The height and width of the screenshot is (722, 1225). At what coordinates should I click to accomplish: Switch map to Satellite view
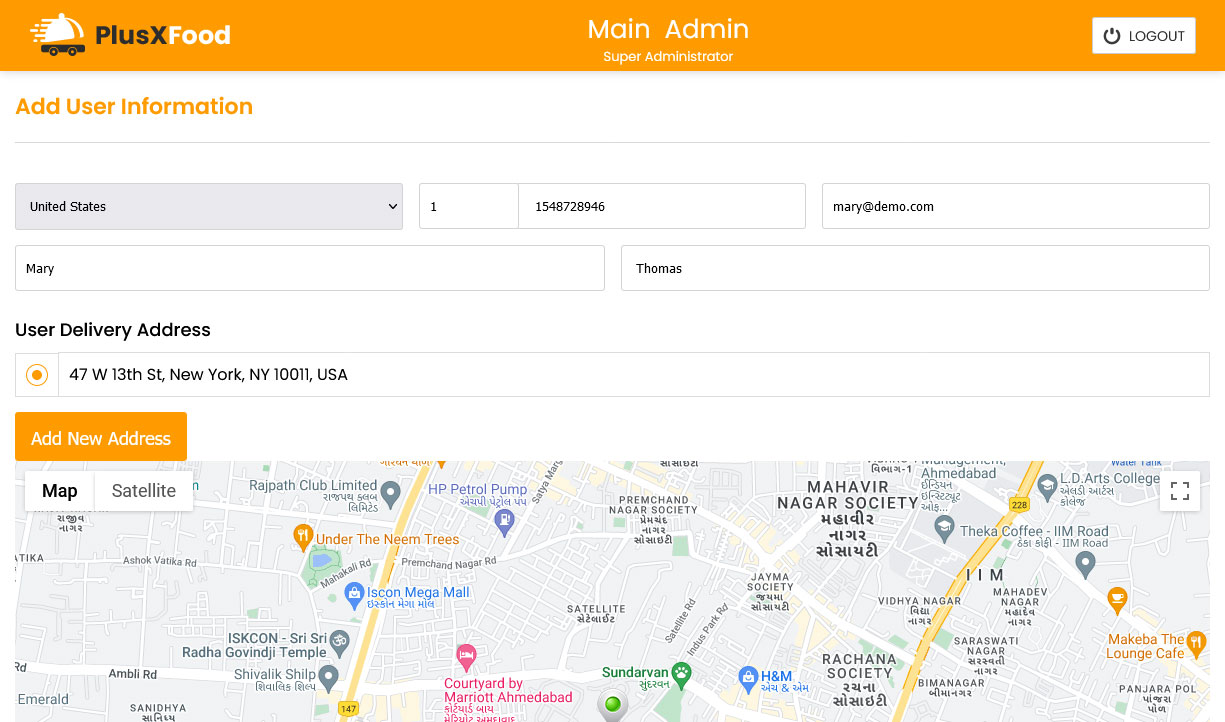pyautogui.click(x=144, y=490)
